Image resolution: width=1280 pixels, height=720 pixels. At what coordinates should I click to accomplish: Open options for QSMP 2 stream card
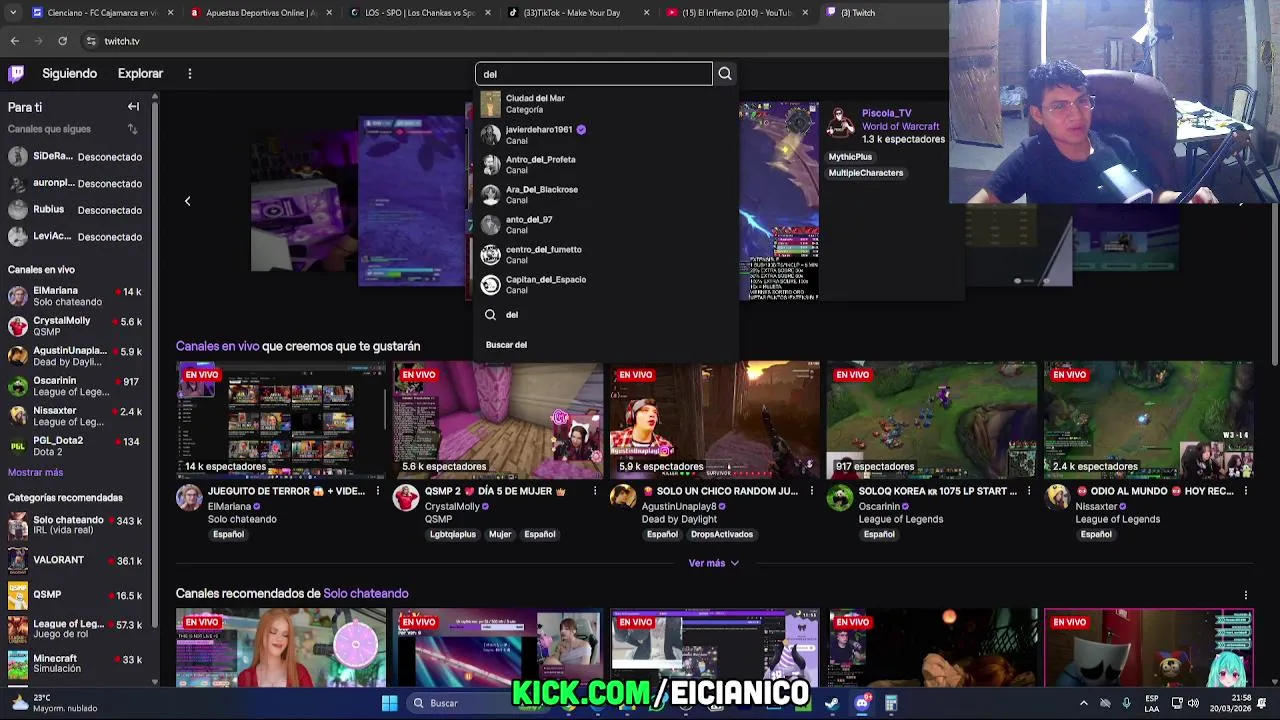click(595, 491)
